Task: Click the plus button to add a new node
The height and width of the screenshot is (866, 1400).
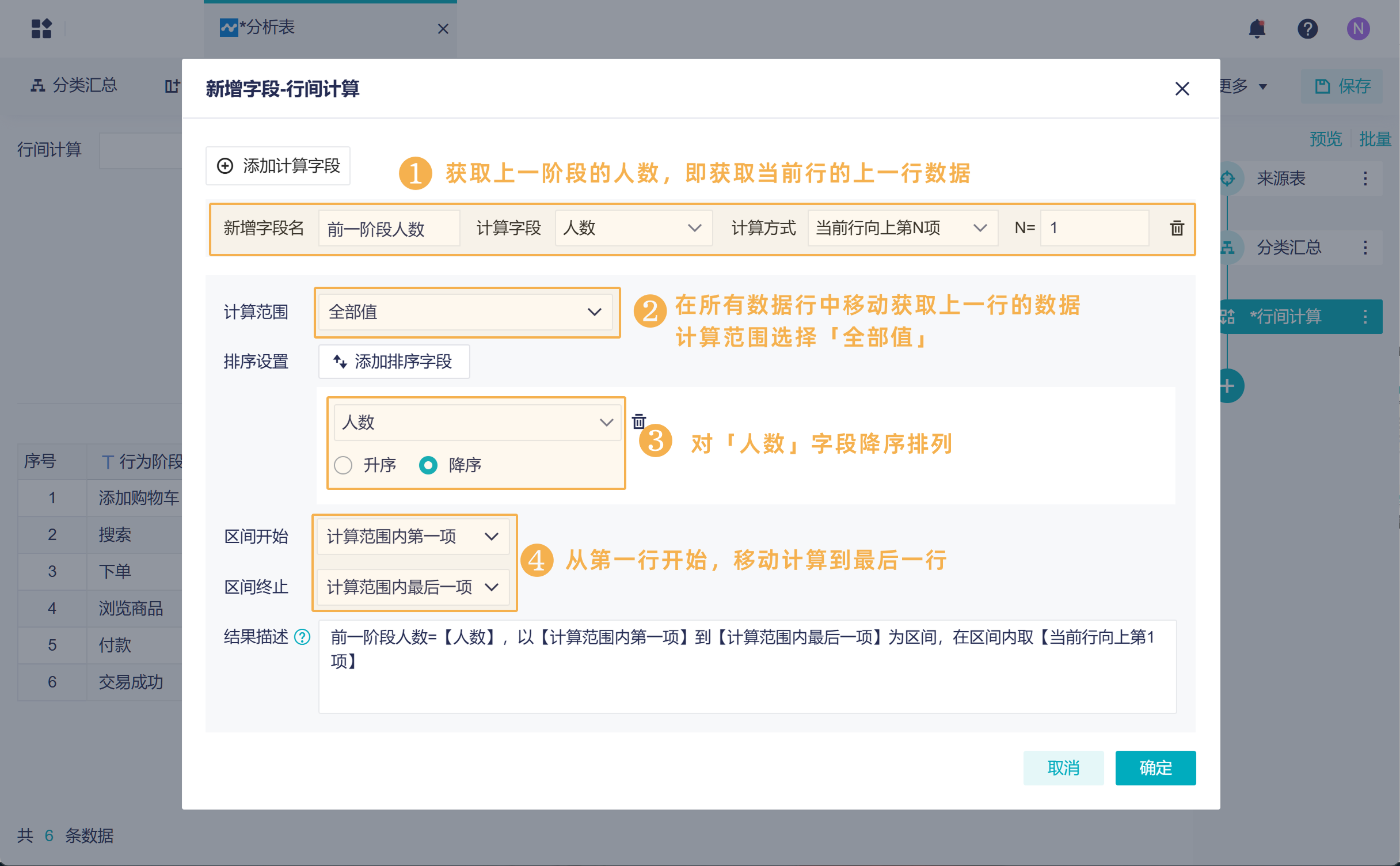Action: tap(1228, 386)
